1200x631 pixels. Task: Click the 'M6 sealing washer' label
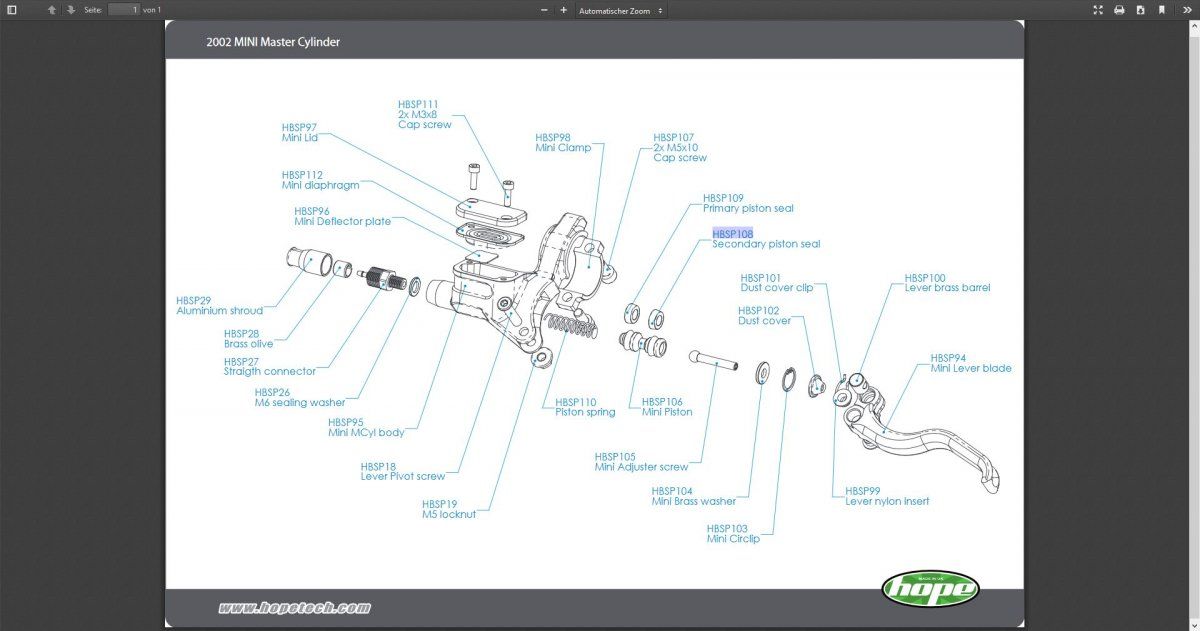click(x=300, y=403)
